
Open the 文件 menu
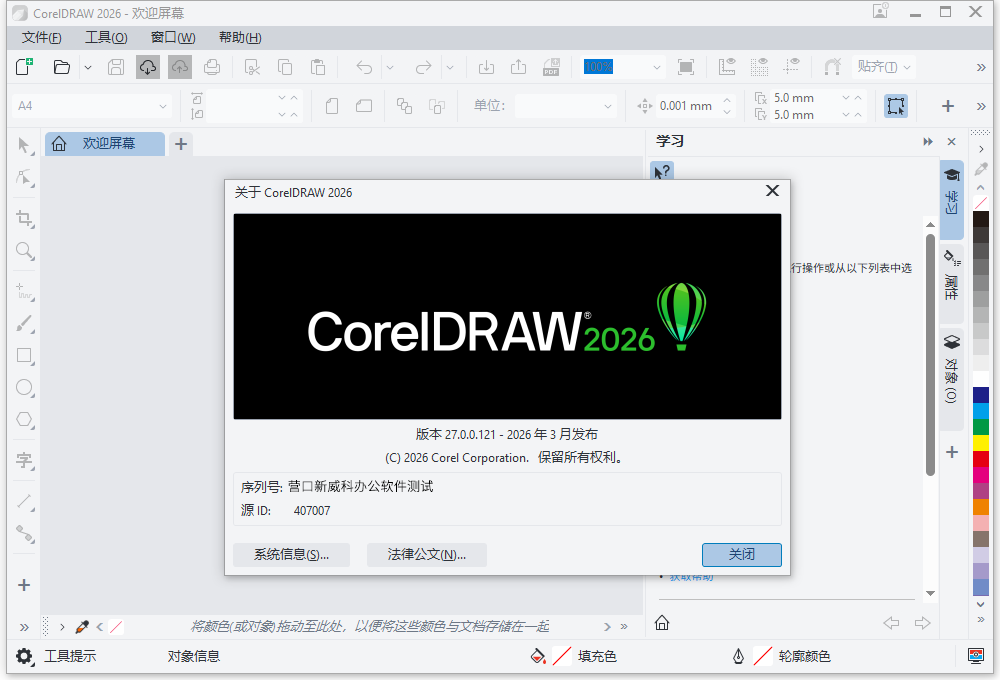(x=41, y=38)
